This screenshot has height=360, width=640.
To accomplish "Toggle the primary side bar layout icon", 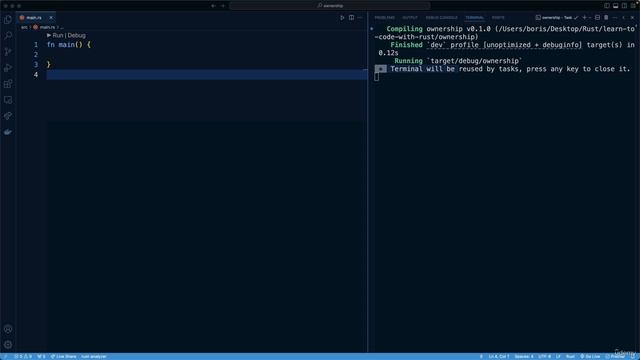I will pyautogui.click(x=607, y=6).
